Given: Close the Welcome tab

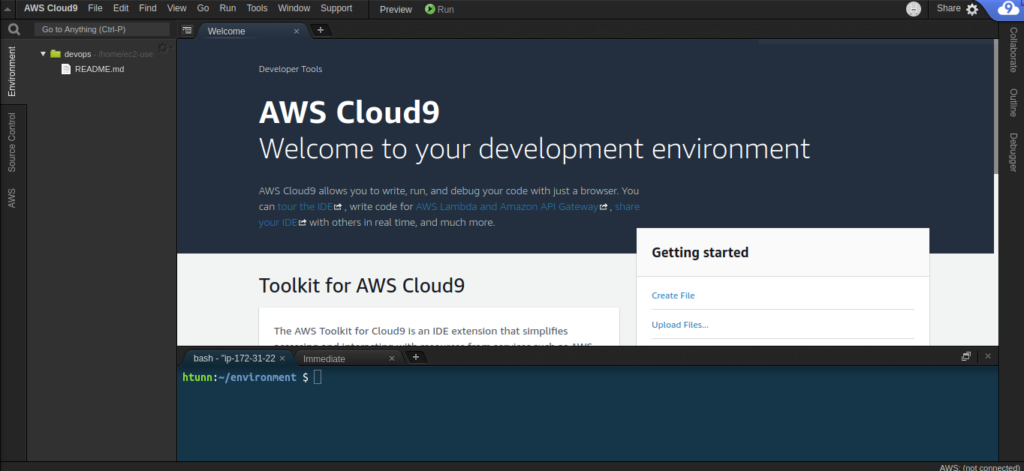Looking at the screenshot, I should tap(296, 31).
